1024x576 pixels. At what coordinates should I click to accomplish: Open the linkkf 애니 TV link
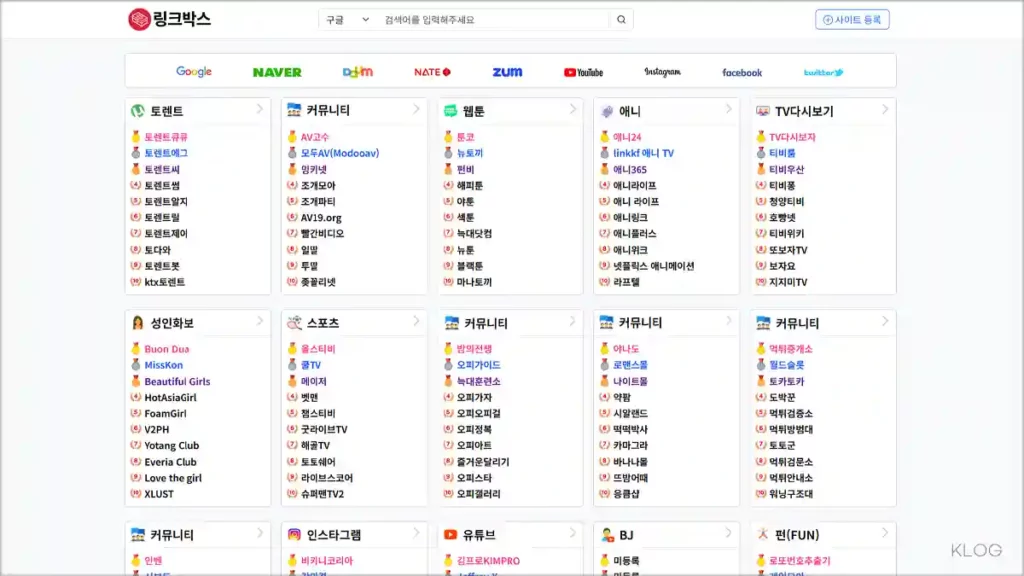643,153
